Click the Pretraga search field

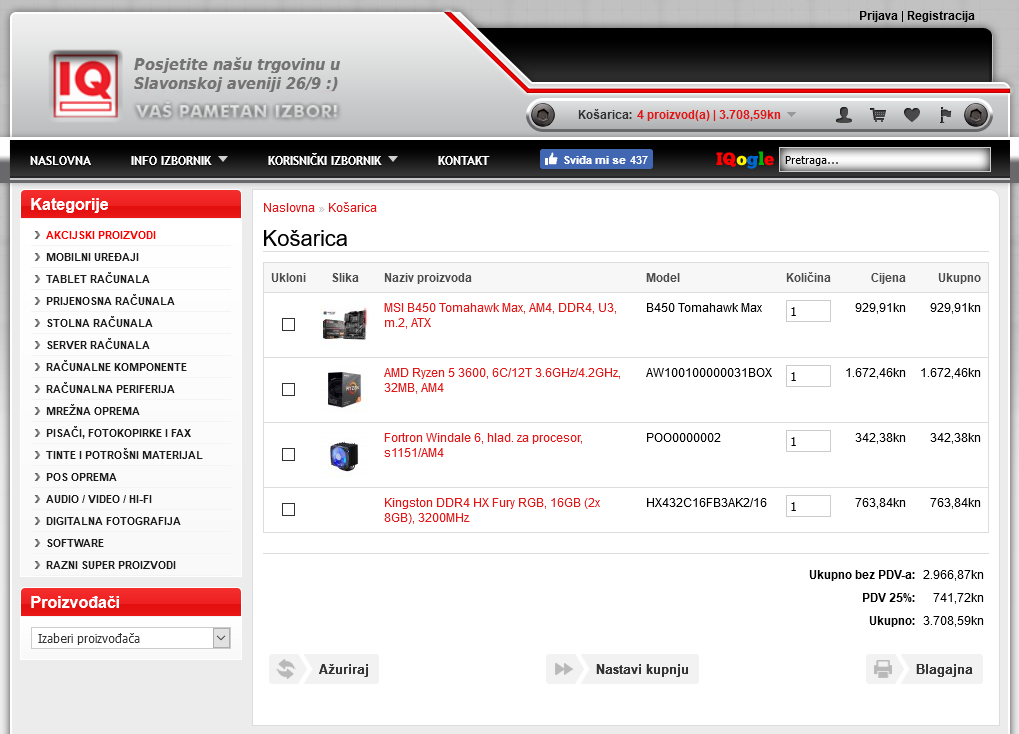click(884, 160)
